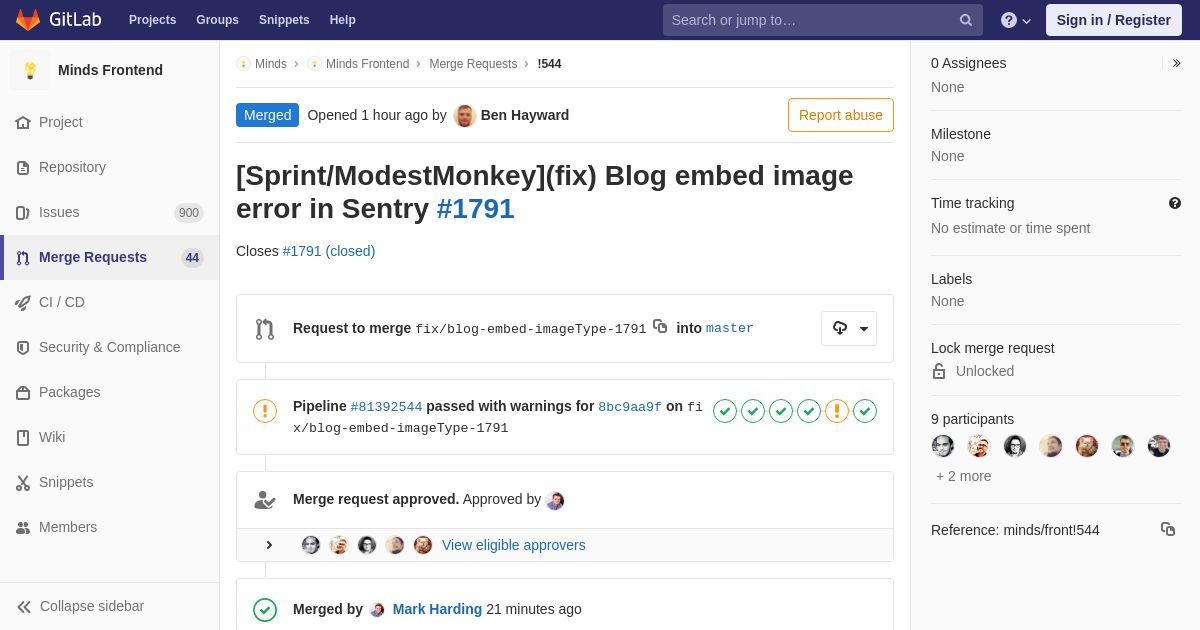The height and width of the screenshot is (630, 1200).
Task: Click the GitLab fox logo
Action: click(x=28, y=20)
